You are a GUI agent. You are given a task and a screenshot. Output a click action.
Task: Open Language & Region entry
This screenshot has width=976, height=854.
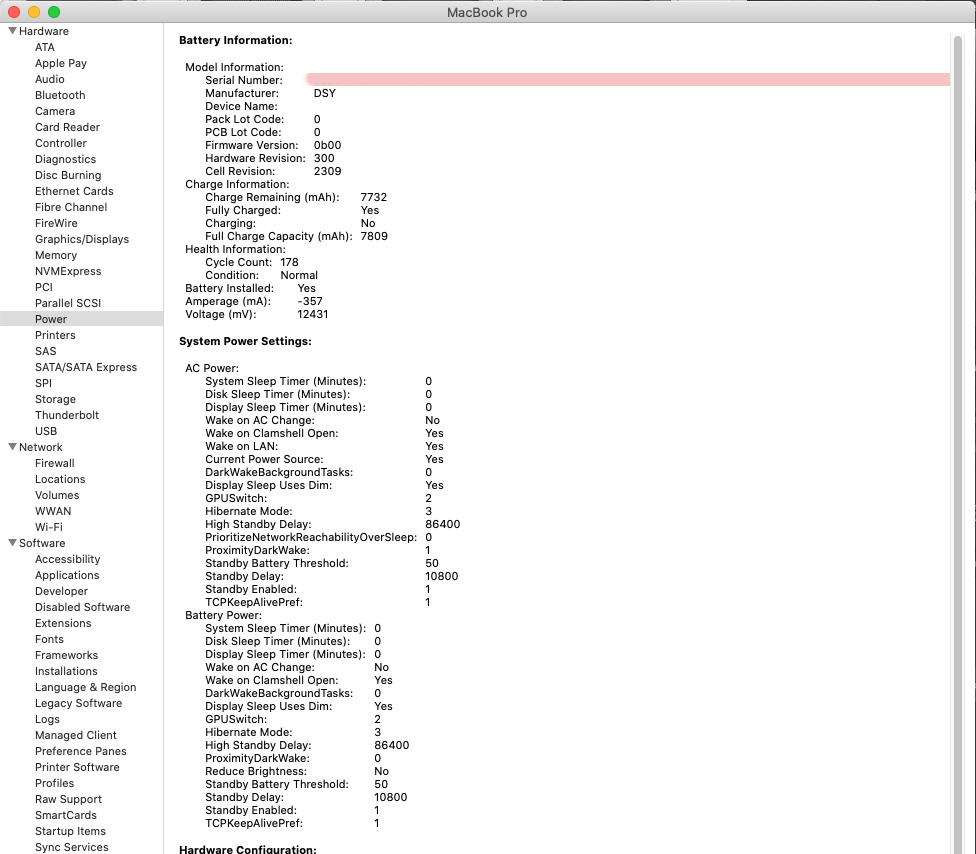86,687
